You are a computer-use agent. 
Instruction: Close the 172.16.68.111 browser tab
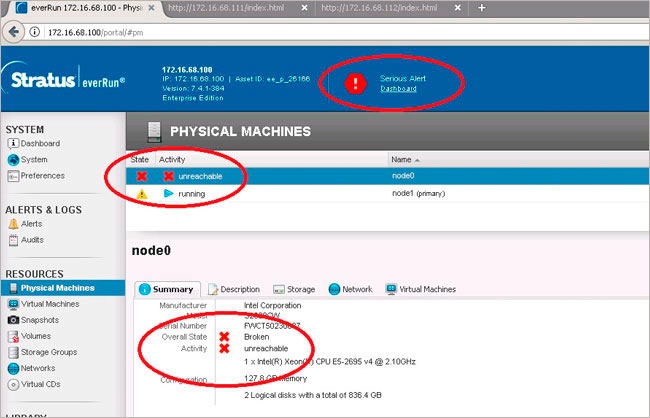[304, 8]
